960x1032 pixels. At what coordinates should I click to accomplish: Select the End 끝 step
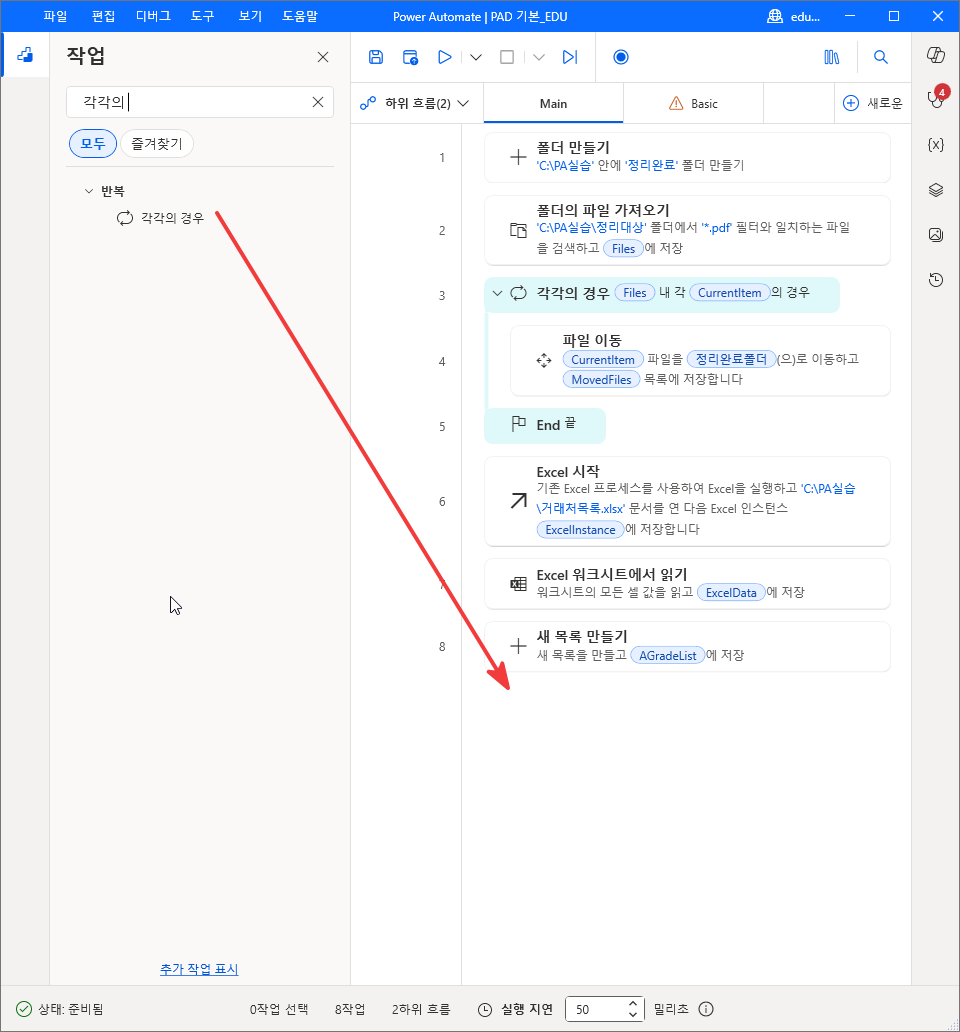pos(545,425)
